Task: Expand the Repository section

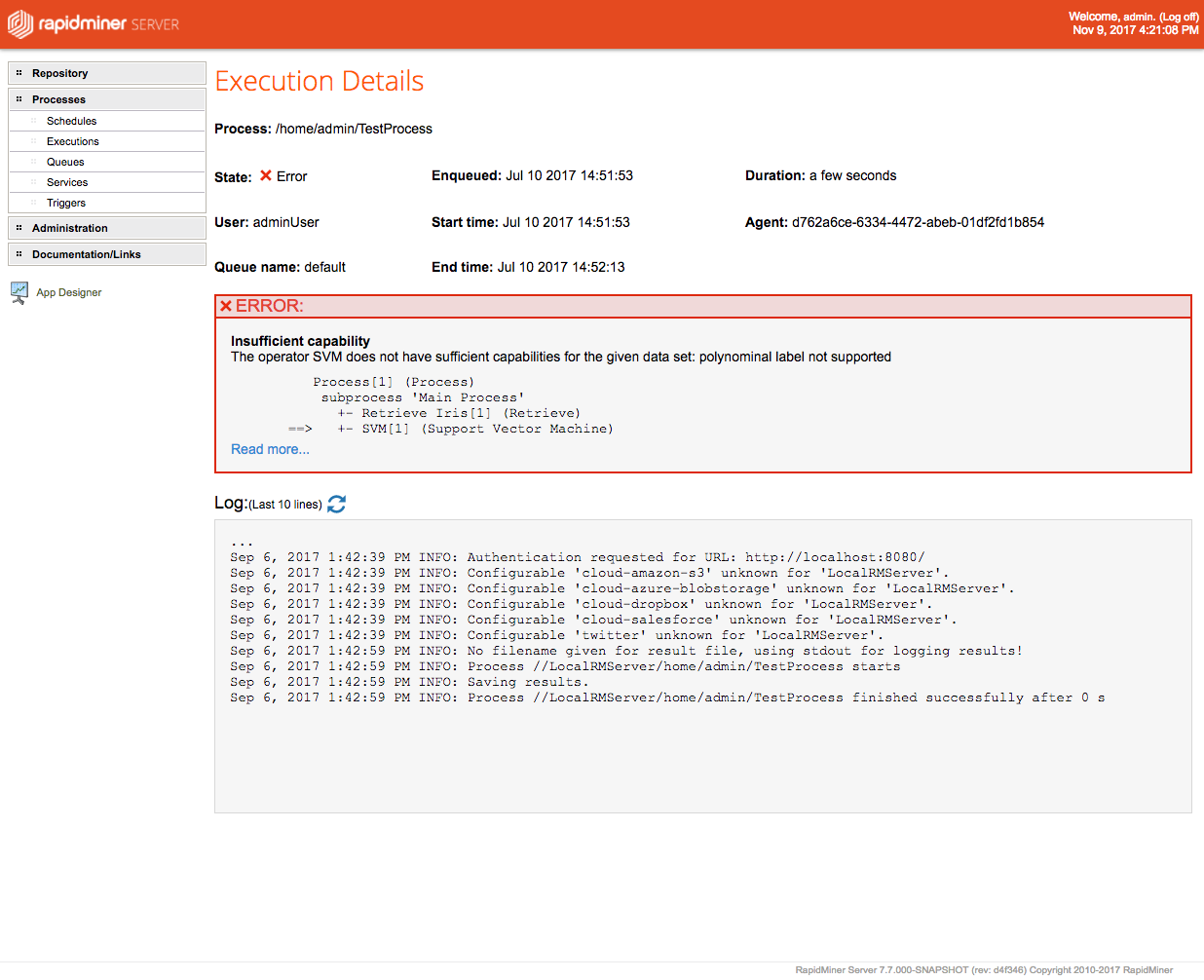Action: [x=107, y=73]
